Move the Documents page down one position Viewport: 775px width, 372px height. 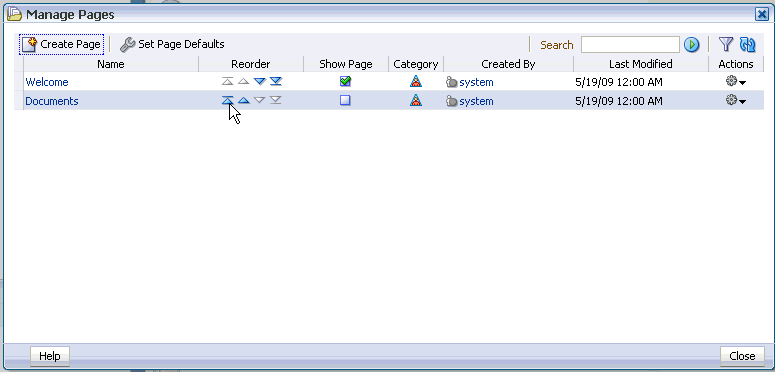point(259,100)
